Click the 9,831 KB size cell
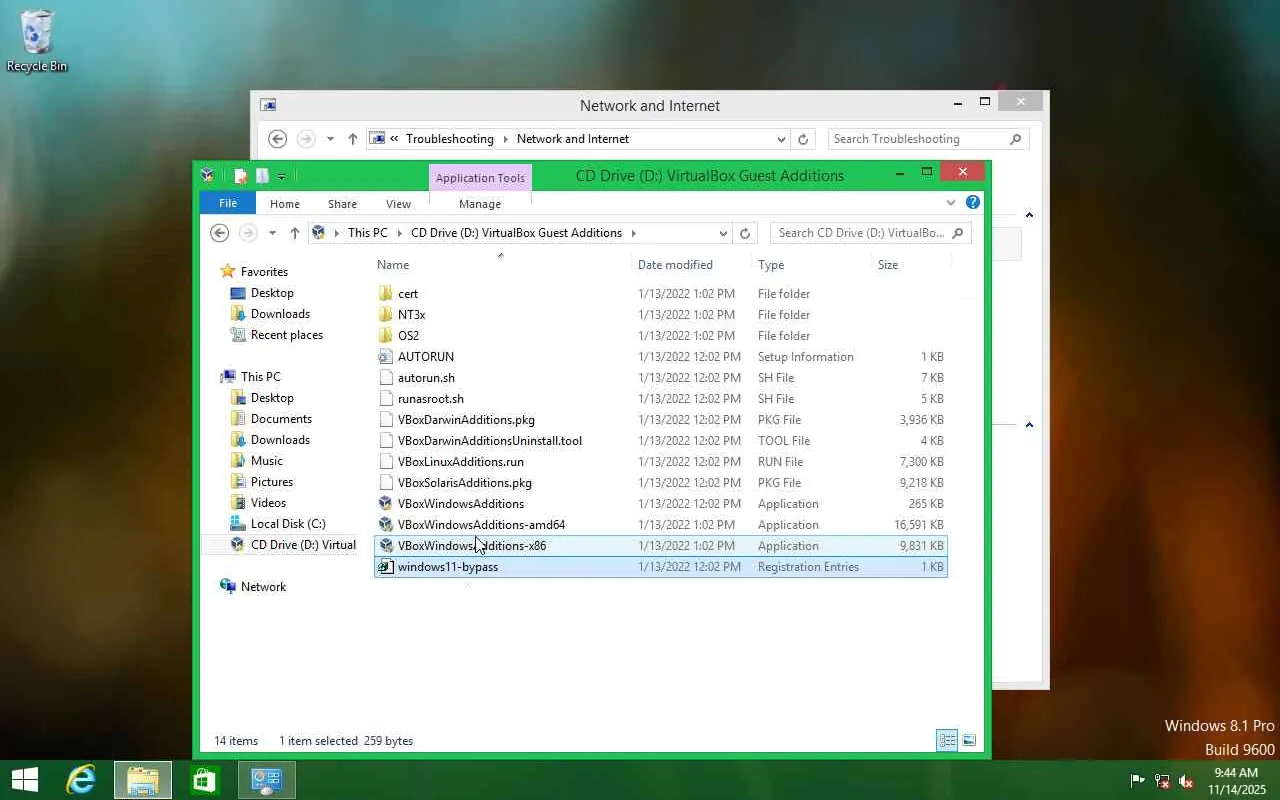The width and height of the screenshot is (1280, 800). 922,546
